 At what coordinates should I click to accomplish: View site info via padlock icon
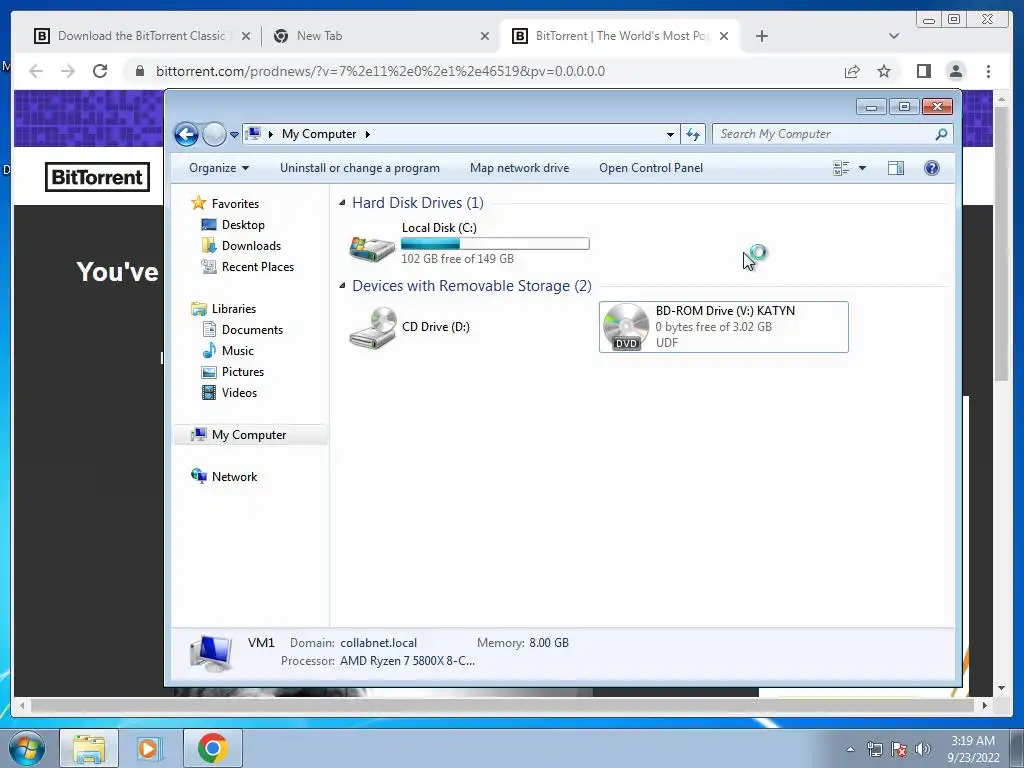click(x=139, y=71)
